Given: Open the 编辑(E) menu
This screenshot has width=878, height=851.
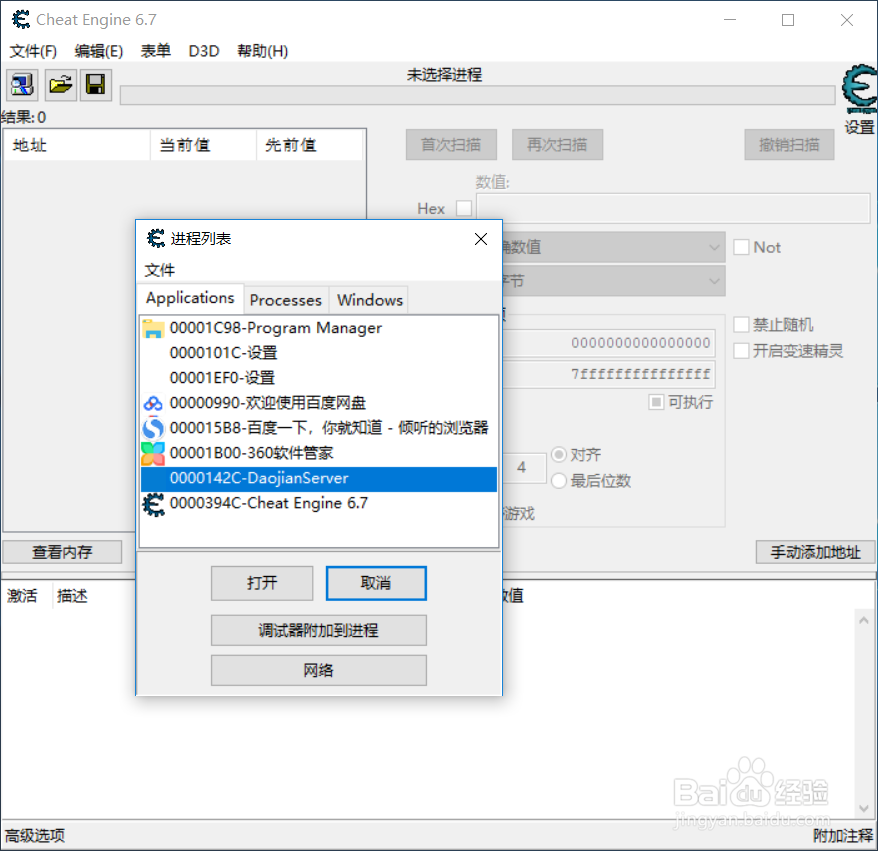Looking at the screenshot, I should (x=99, y=51).
